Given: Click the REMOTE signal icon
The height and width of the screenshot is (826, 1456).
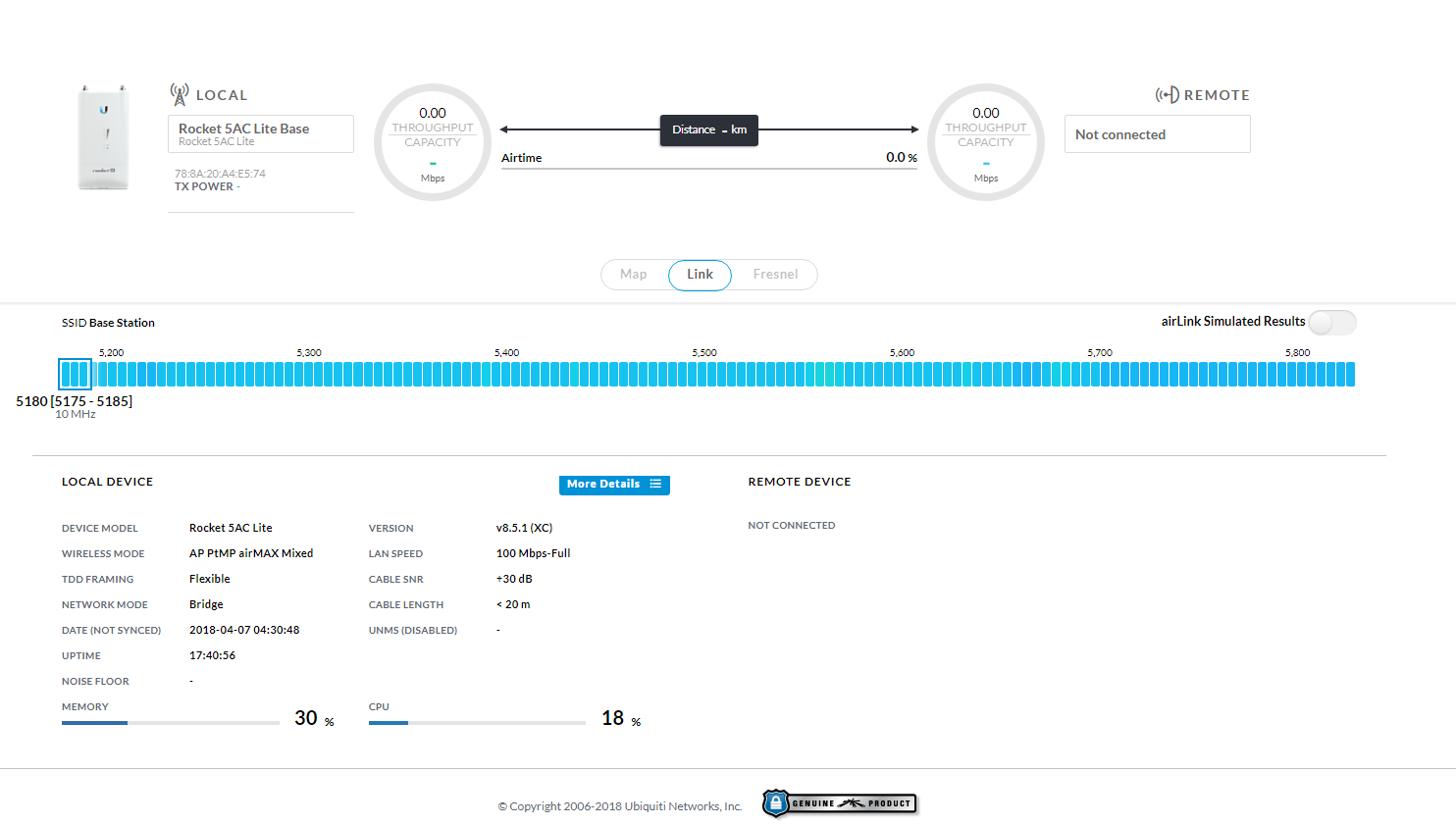Looking at the screenshot, I should (1167, 95).
